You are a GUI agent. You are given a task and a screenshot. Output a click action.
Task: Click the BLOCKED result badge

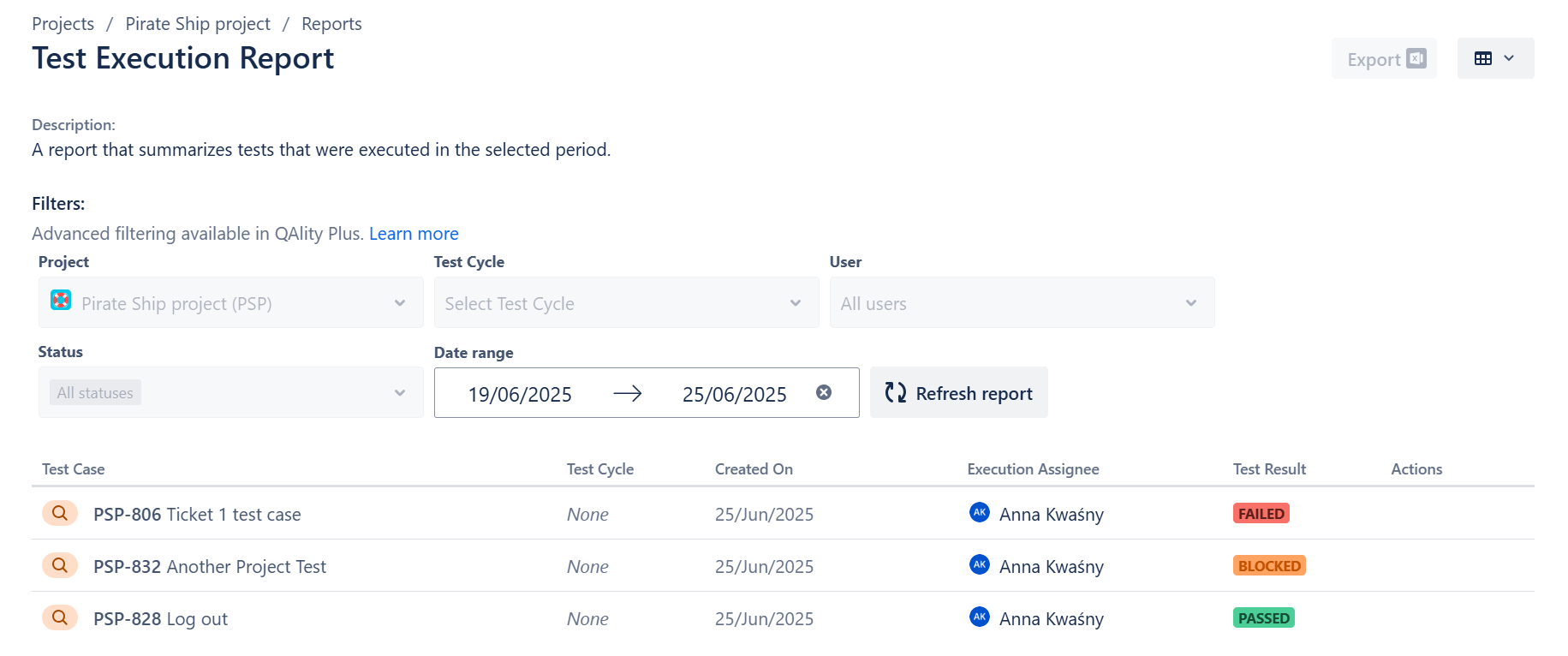(x=1269, y=565)
